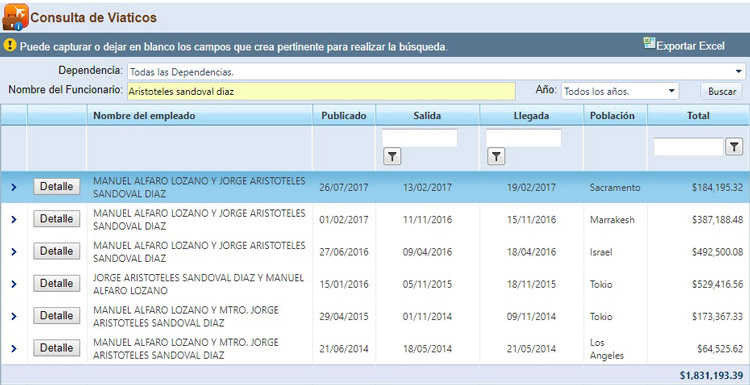The height and width of the screenshot is (385, 750).
Task: Open the Total column filter funnel
Action: [x=734, y=147]
